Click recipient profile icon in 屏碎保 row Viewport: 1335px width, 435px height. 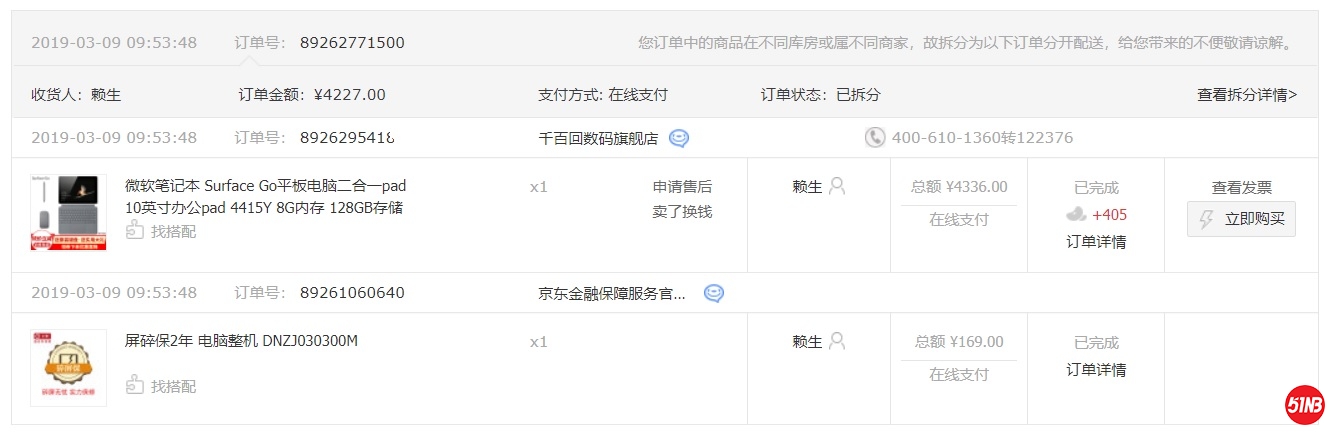(x=837, y=341)
